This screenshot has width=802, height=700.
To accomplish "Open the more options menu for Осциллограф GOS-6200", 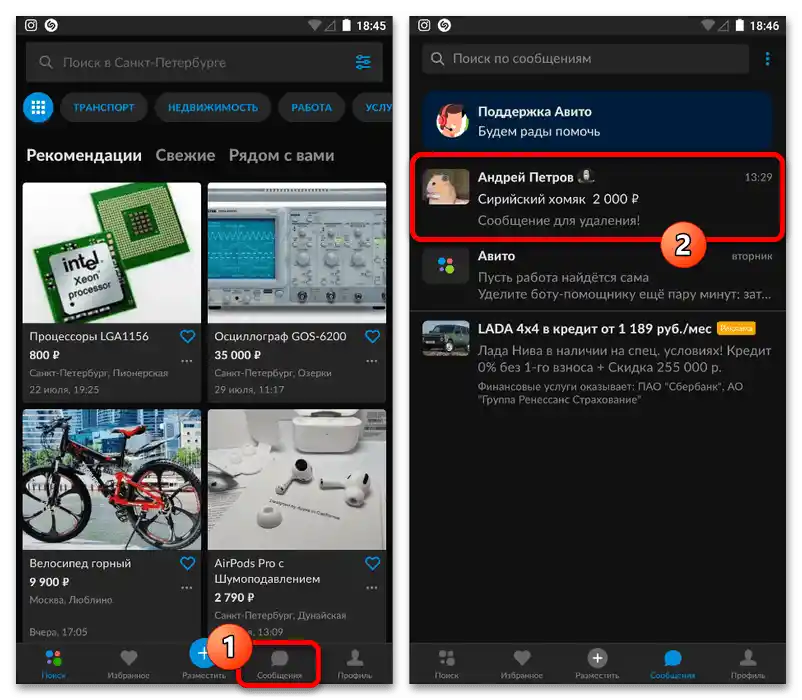I will (372, 361).
